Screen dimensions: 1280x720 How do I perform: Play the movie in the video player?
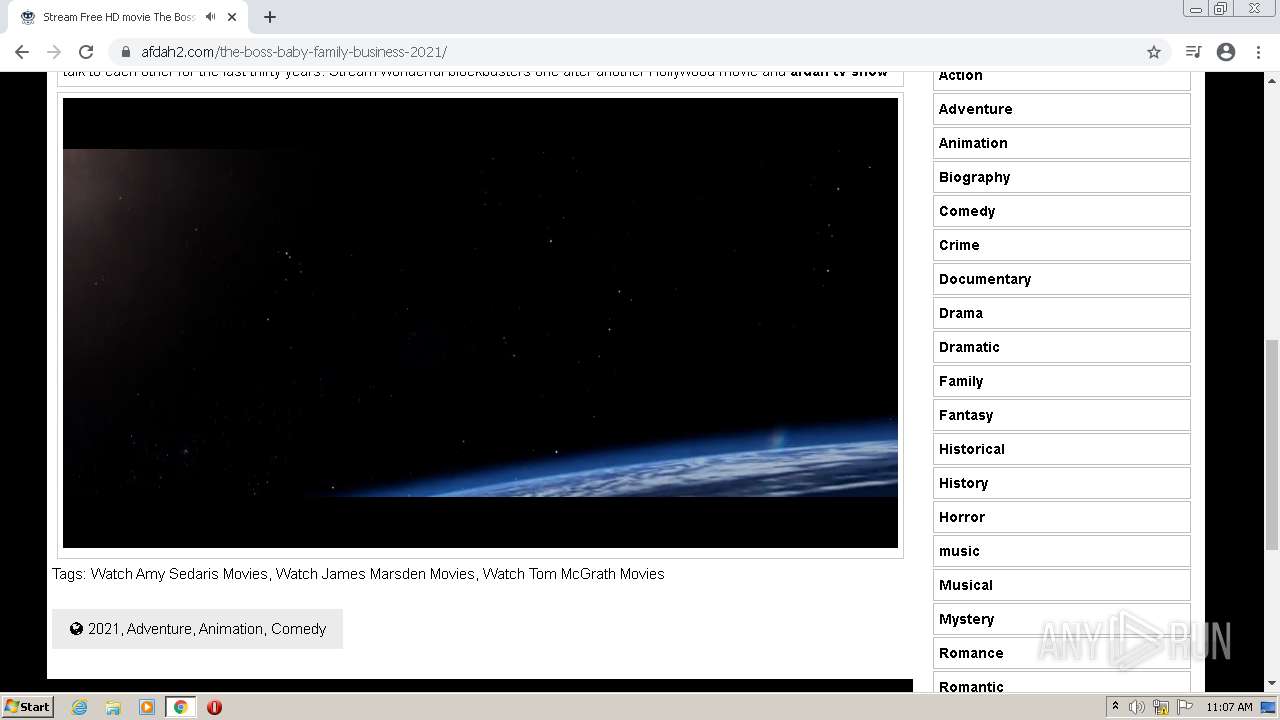(x=480, y=323)
